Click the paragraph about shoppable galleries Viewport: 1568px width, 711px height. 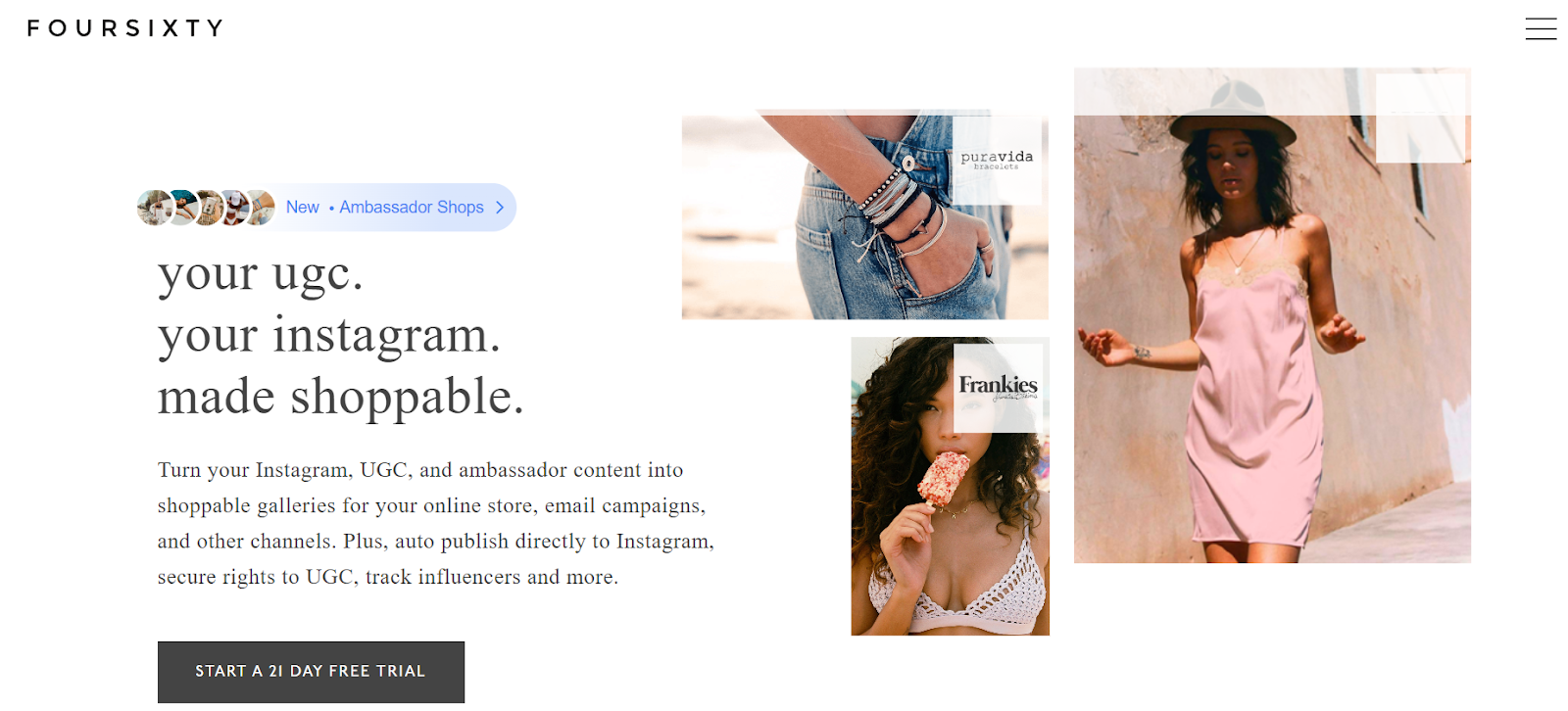pos(436,523)
